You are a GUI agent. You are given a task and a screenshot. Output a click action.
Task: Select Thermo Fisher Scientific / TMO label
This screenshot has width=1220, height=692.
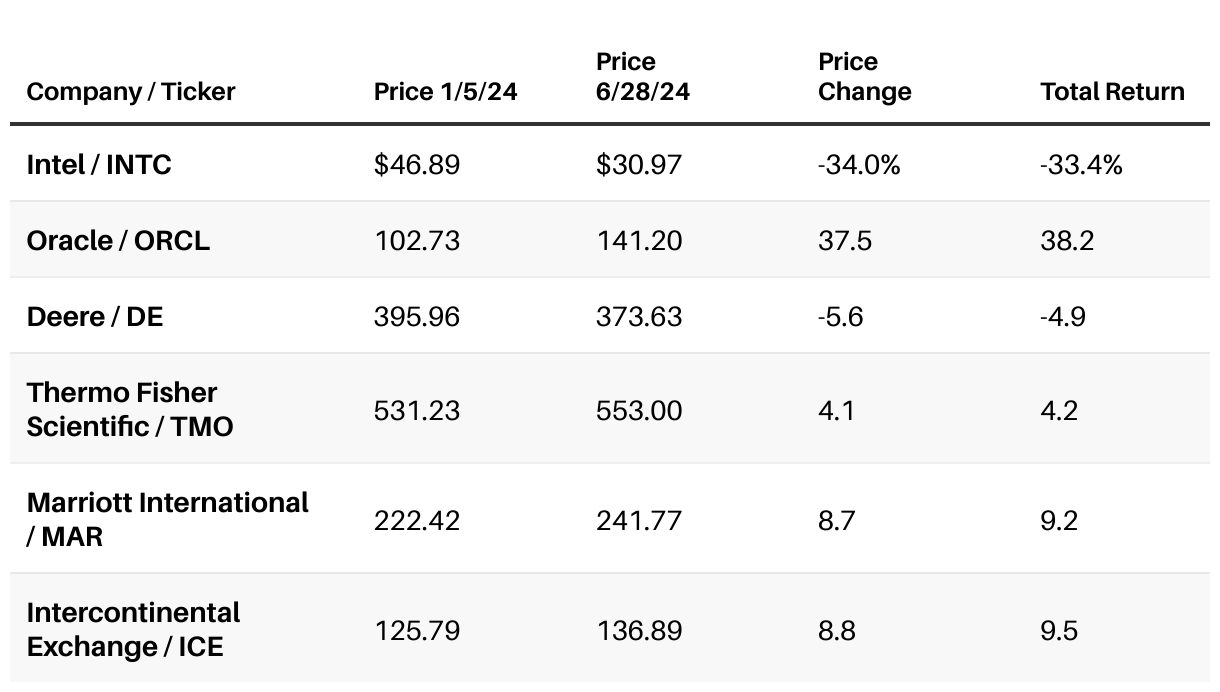130,409
